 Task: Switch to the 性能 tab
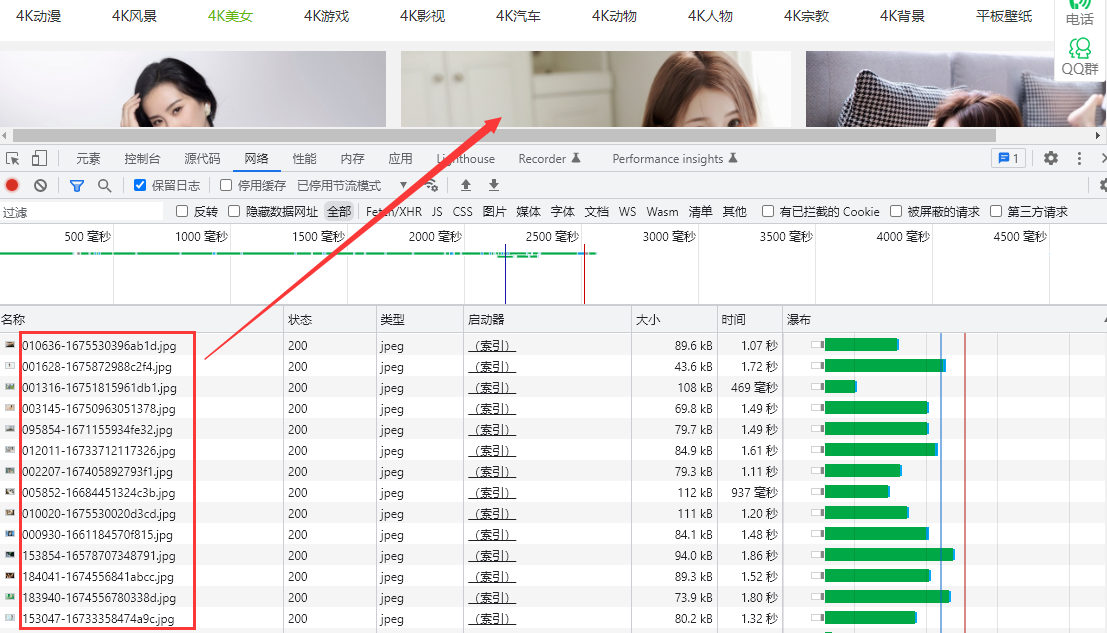pos(304,159)
